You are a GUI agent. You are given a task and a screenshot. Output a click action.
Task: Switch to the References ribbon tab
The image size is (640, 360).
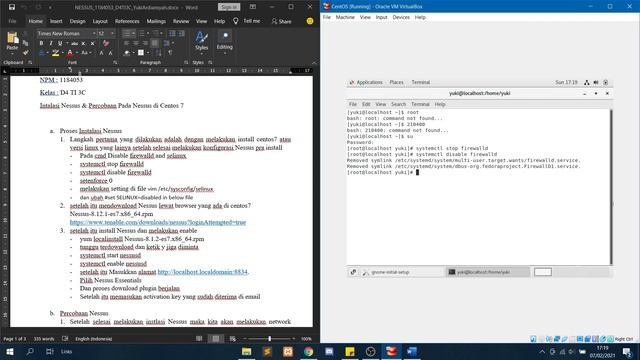click(x=127, y=21)
